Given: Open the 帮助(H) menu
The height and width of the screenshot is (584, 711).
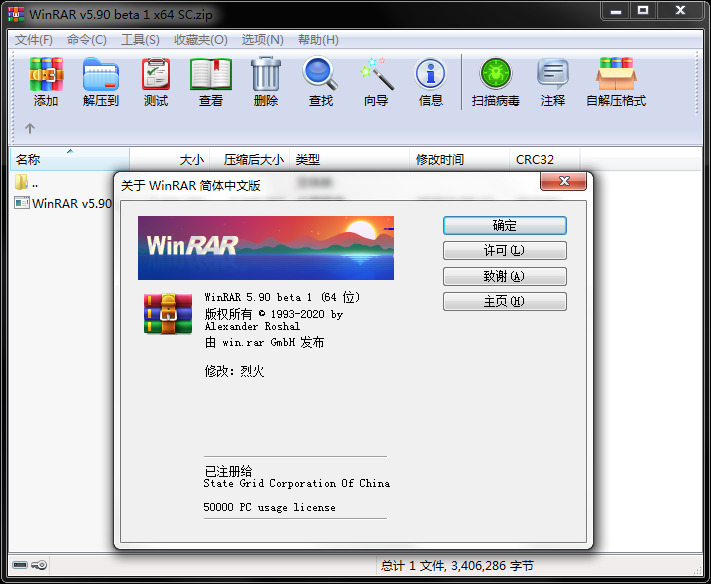Looking at the screenshot, I should 318,40.
